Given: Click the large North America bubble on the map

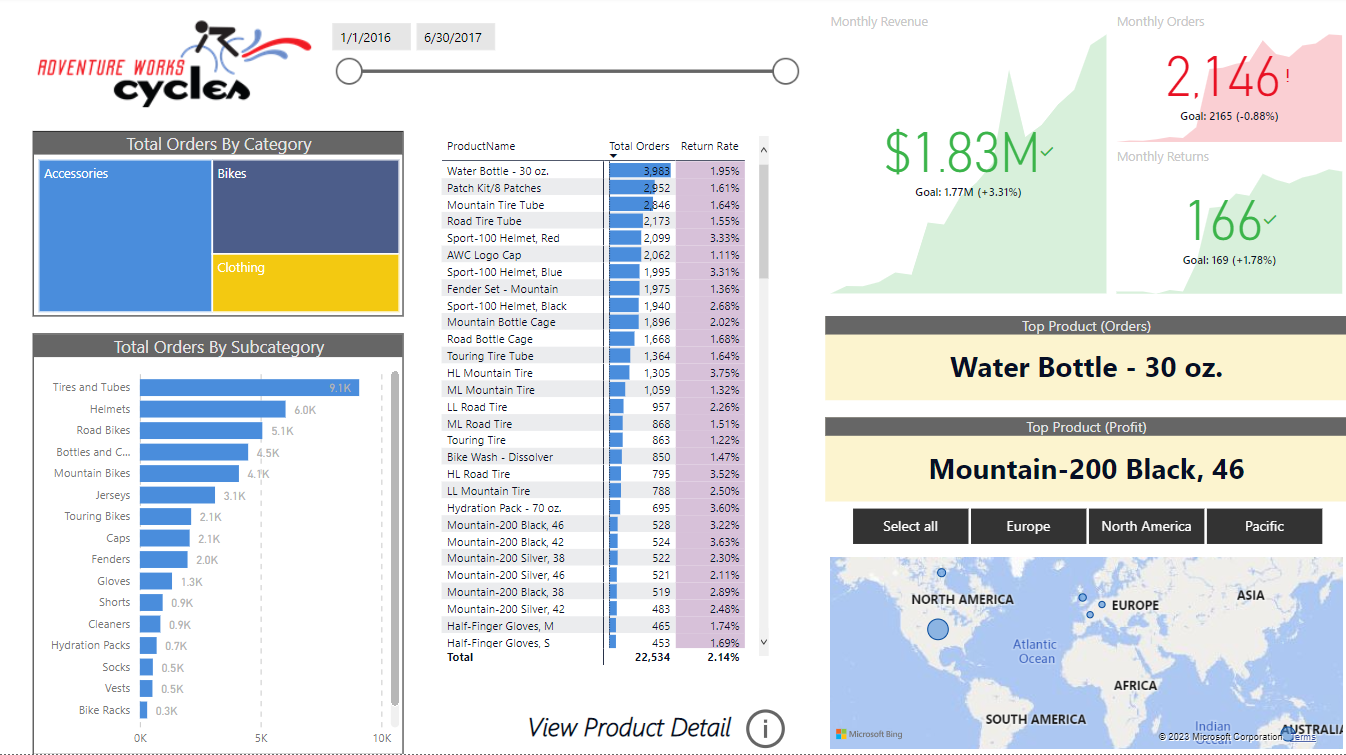Looking at the screenshot, I should point(937,630).
